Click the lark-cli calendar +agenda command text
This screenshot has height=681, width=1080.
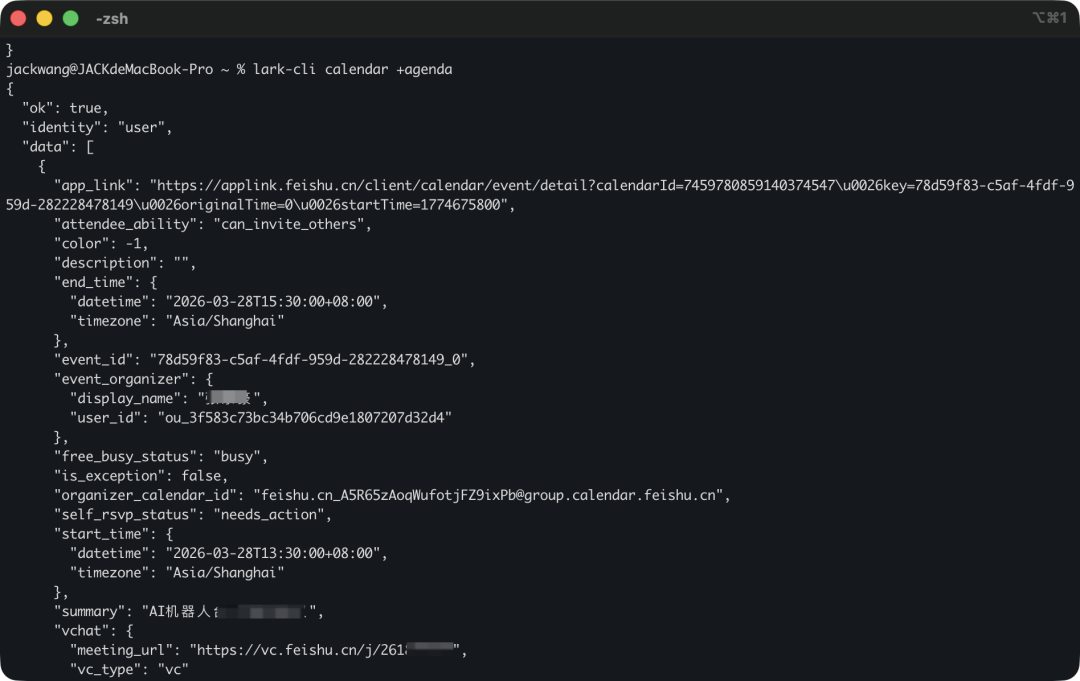pos(353,69)
